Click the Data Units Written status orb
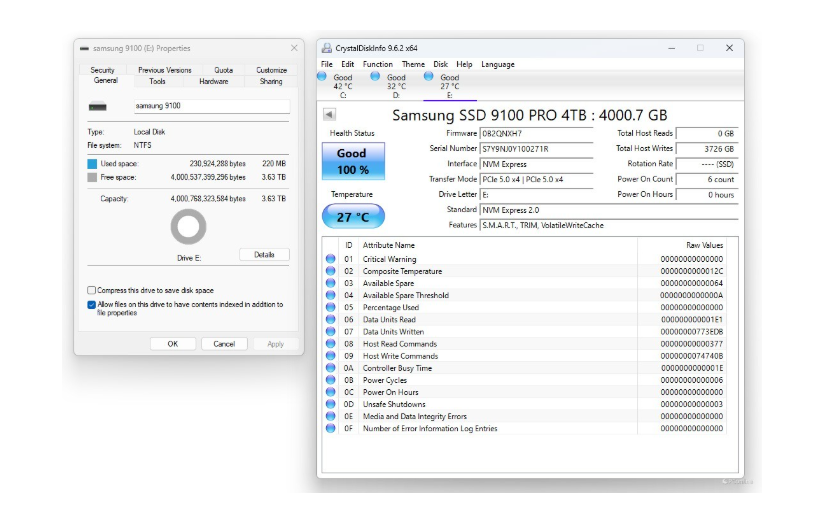The height and width of the screenshot is (508, 819). pyautogui.click(x=330, y=331)
